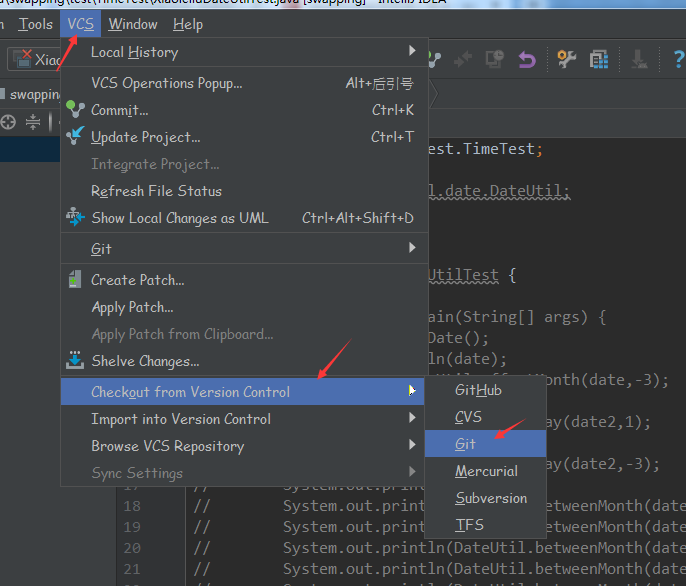Click the UML changes icon
The height and width of the screenshot is (586, 686).
(x=75, y=217)
